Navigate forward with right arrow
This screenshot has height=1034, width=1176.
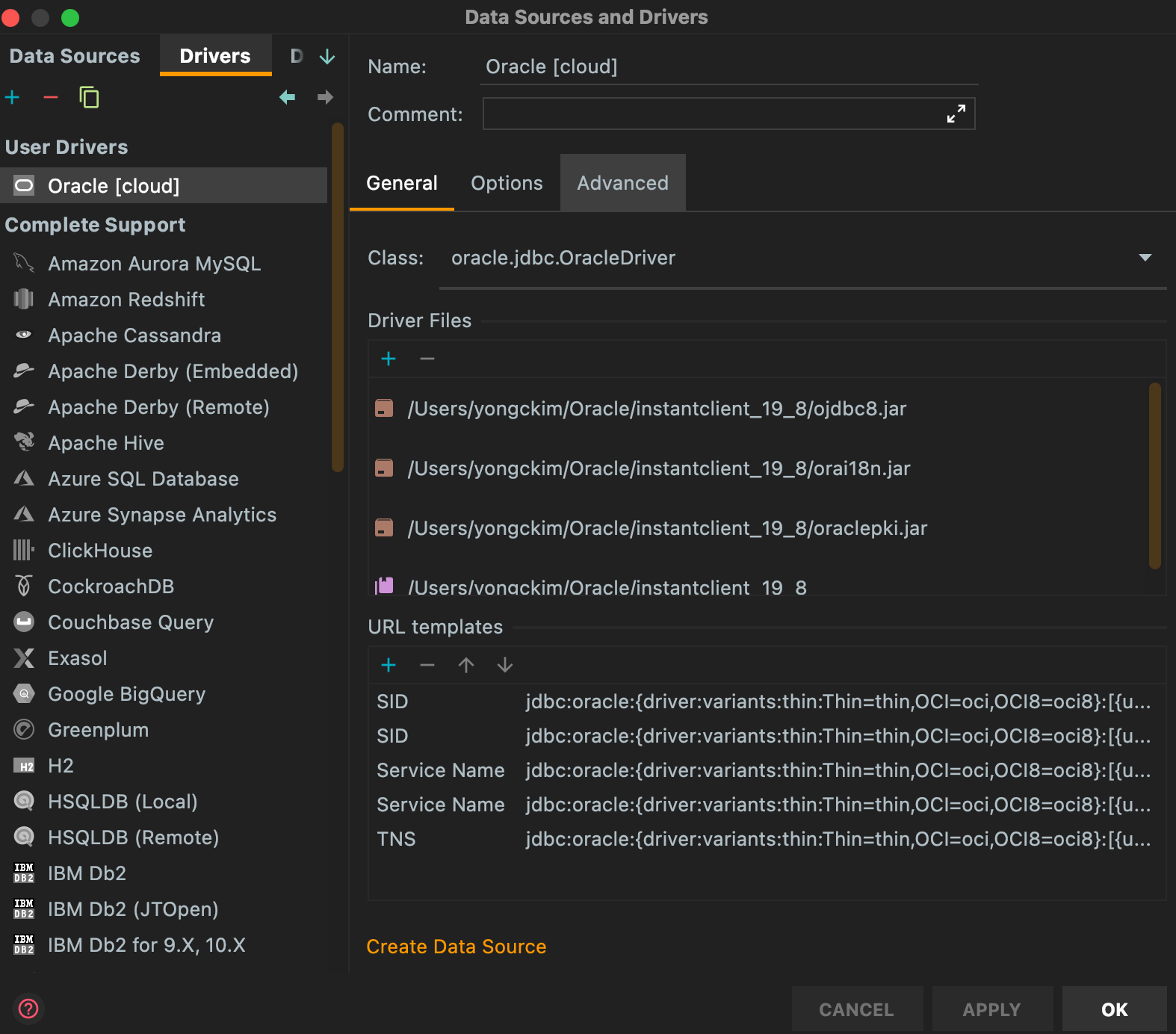pos(325,97)
